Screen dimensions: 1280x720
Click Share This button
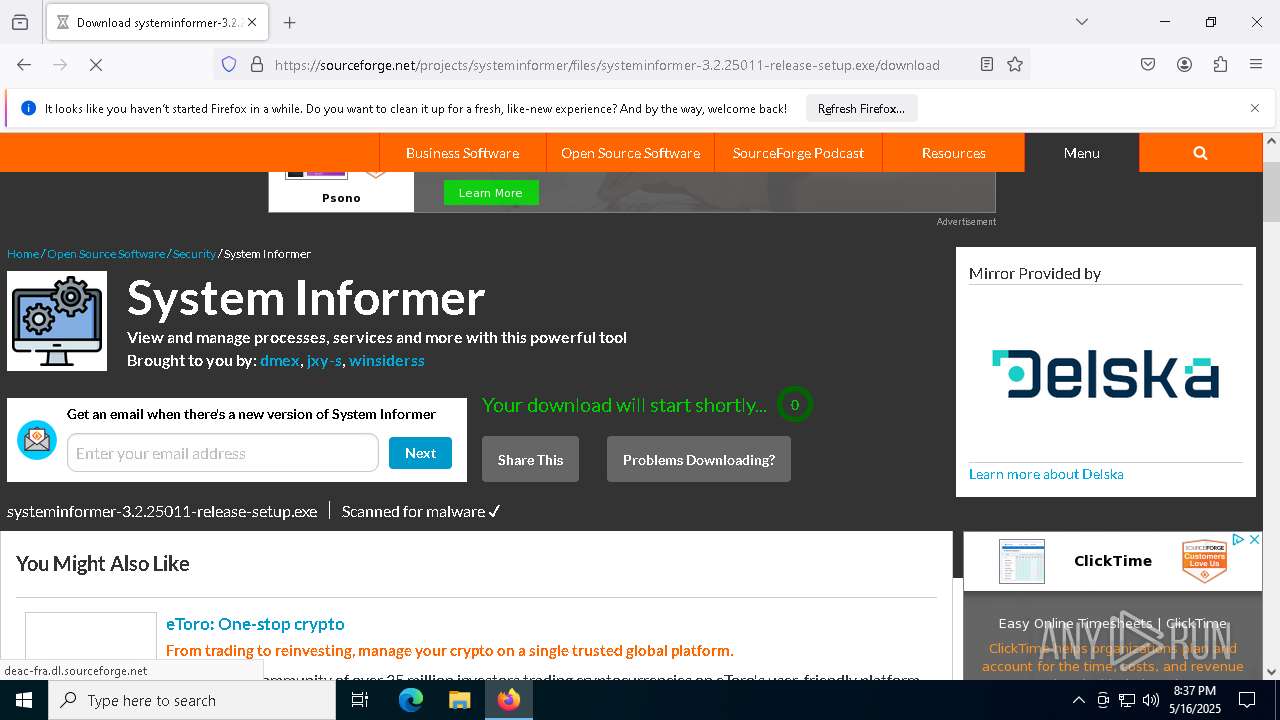pyautogui.click(x=530, y=460)
